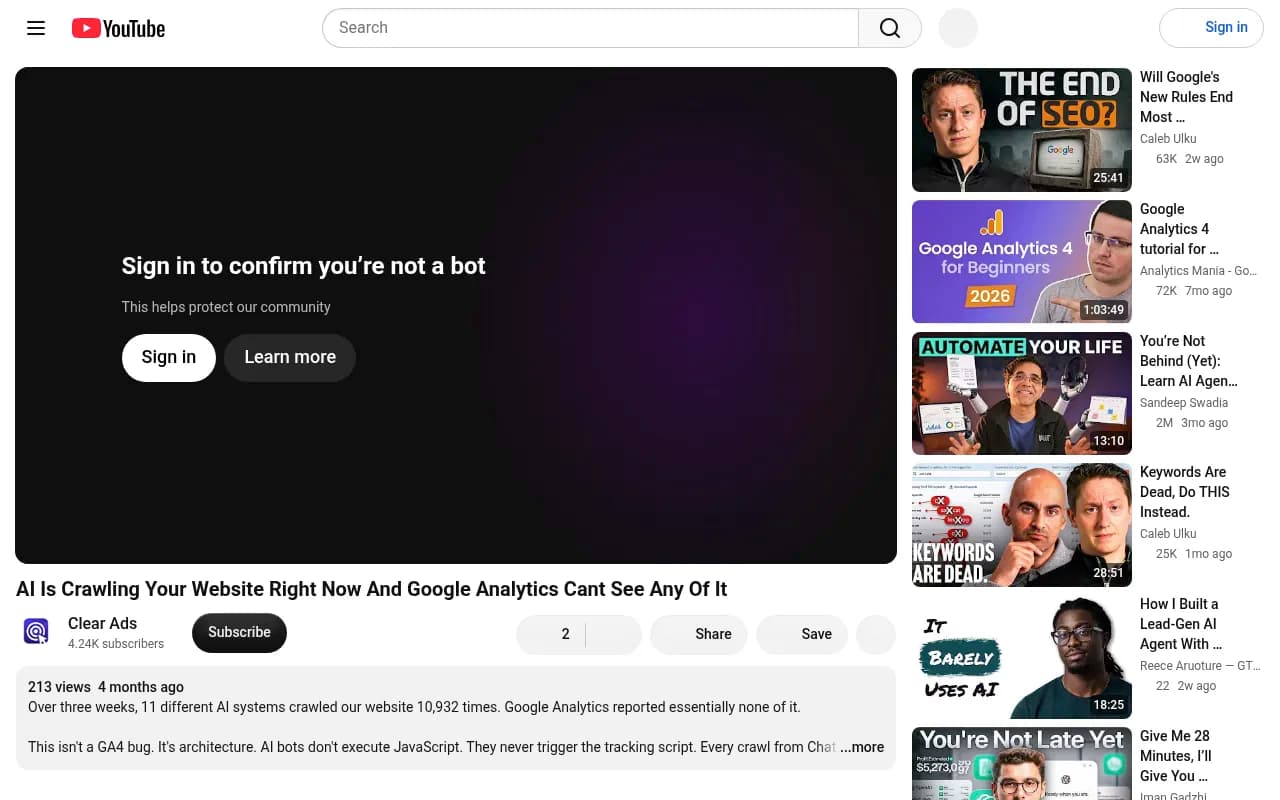This screenshot has width=1280, height=800.
Task: Open the hamburger guide menu
Action: 36,28
